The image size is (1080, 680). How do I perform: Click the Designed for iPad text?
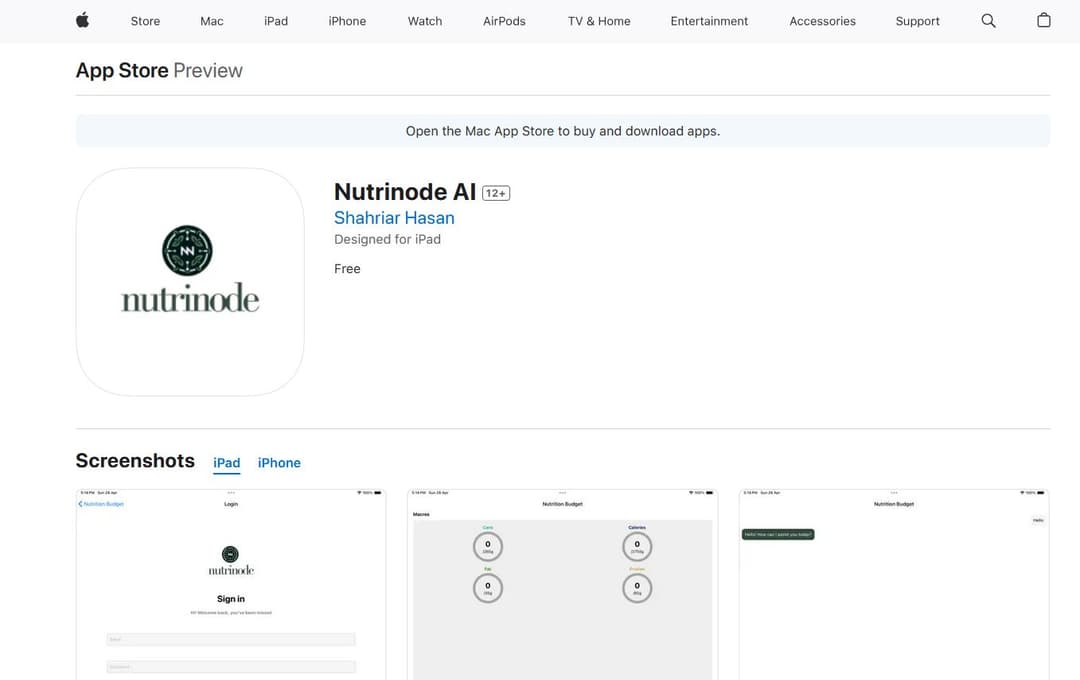(x=387, y=239)
